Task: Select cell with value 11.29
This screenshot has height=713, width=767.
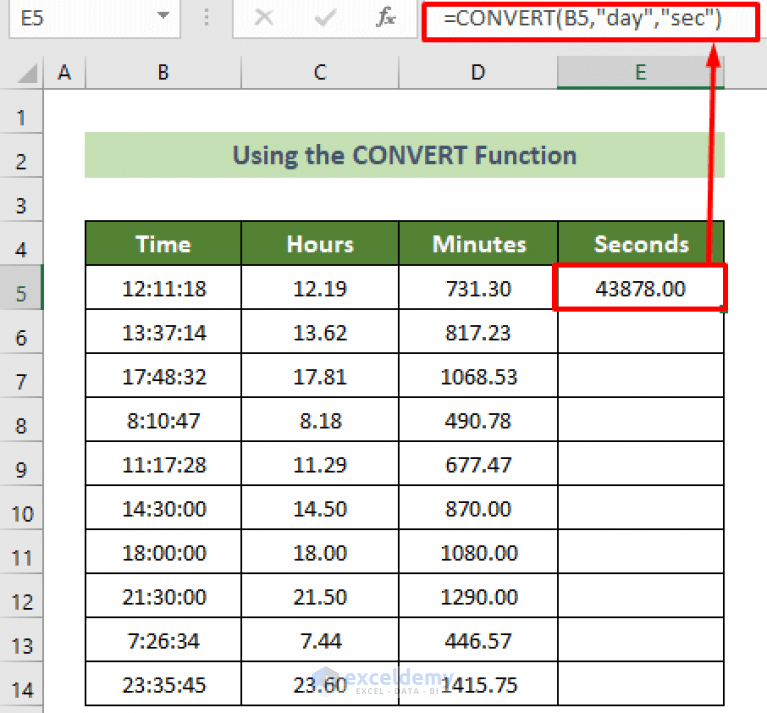Action: (x=320, y=465)
